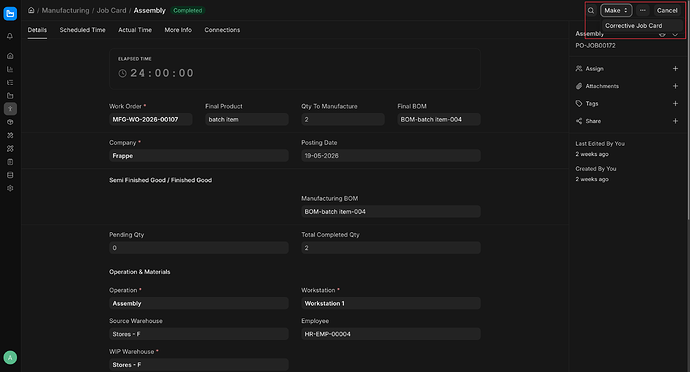Click the Work Order field MFG-WO-2026-00107
690x372 pixels.
click(150, 119)
